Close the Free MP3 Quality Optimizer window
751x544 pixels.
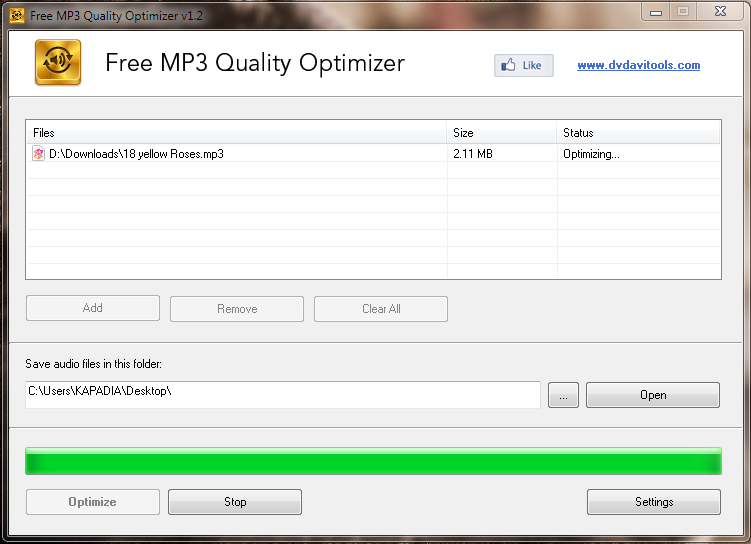coord(720,11)
